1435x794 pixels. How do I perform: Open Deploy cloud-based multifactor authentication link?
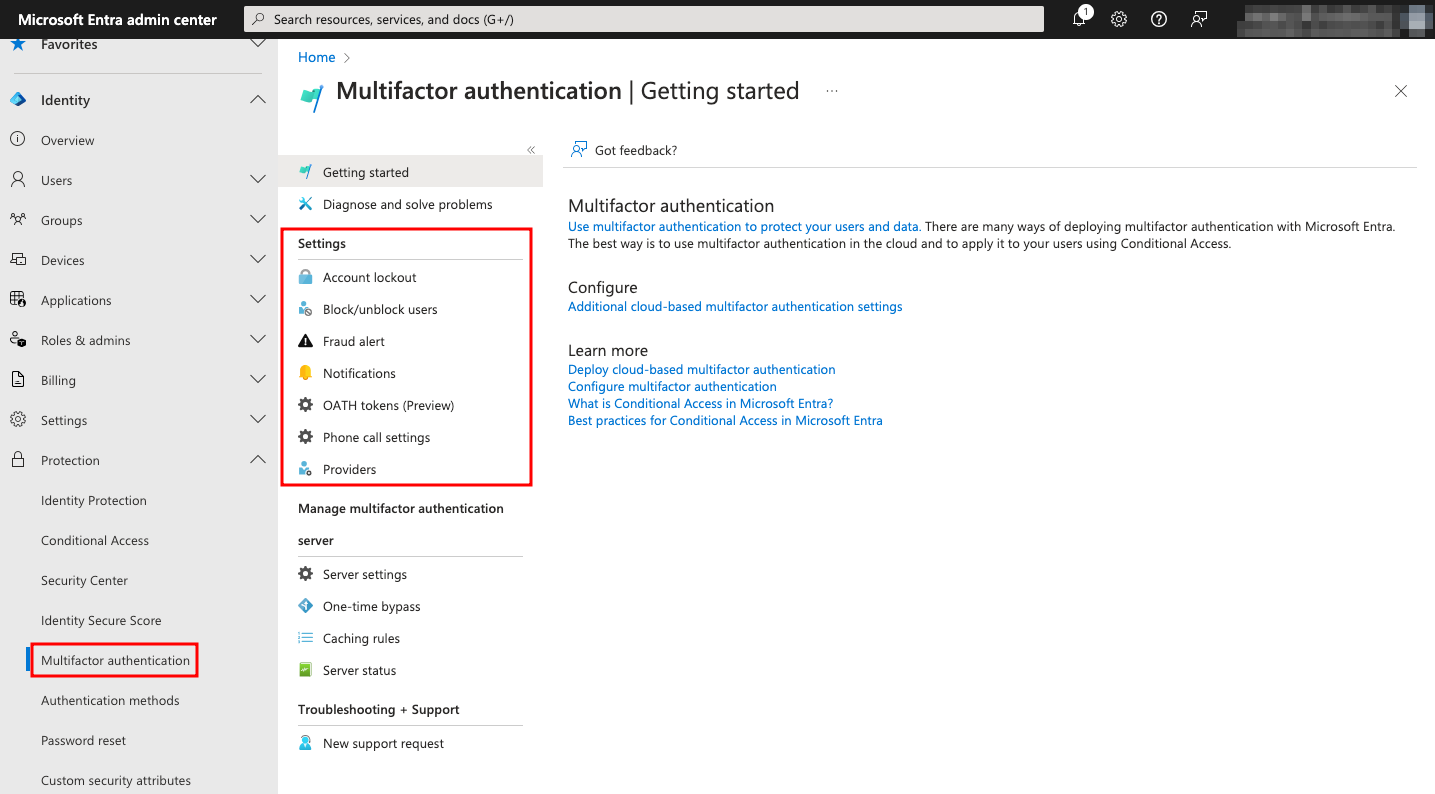(702, 370)
